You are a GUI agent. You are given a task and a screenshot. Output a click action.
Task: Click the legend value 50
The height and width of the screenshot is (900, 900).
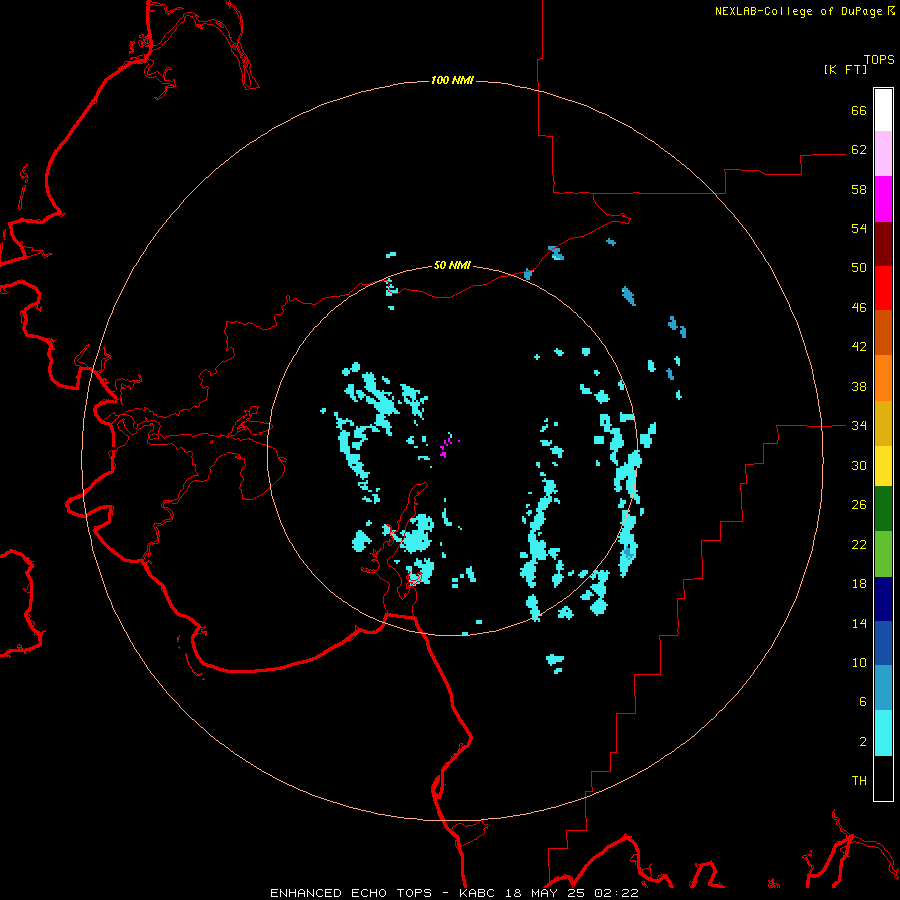click(859, 268)
